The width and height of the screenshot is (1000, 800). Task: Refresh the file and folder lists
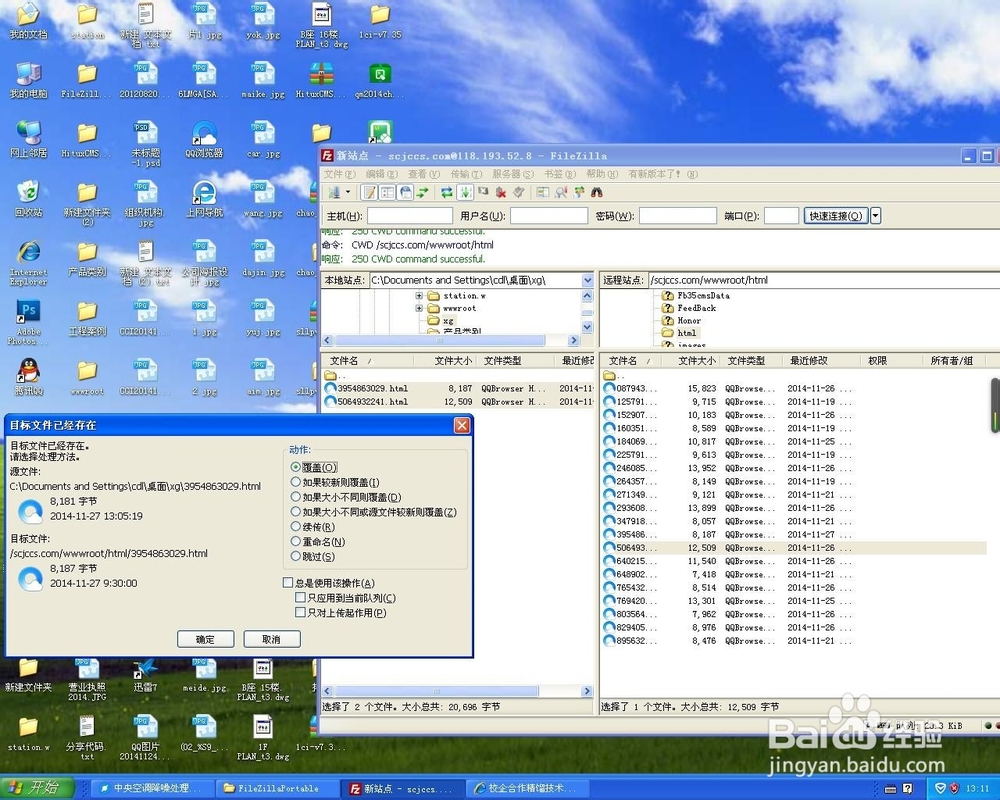[x=447, y=192]
